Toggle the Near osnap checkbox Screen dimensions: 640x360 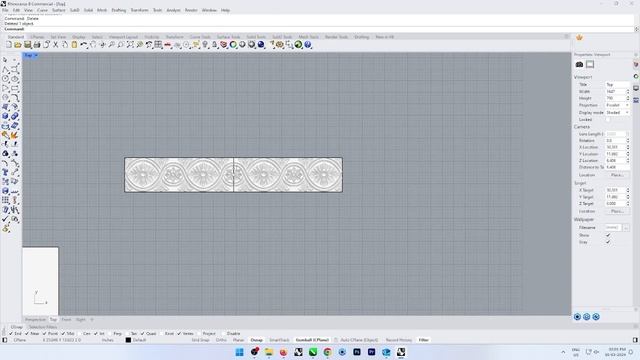[27, 333]
